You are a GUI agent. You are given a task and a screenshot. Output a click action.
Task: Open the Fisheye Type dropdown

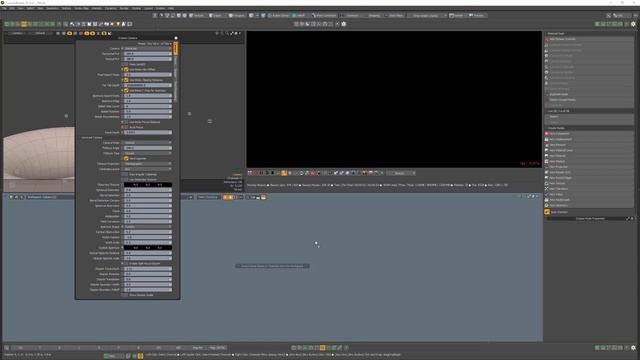click(147, 153)
